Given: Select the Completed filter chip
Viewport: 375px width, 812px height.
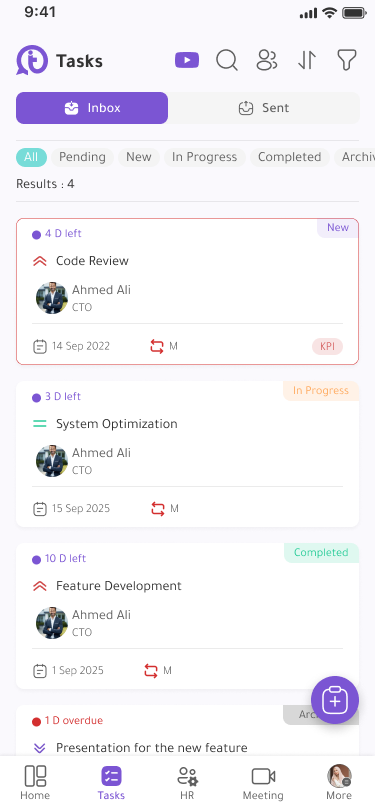Looking at the screenshot, I should 290,157.
